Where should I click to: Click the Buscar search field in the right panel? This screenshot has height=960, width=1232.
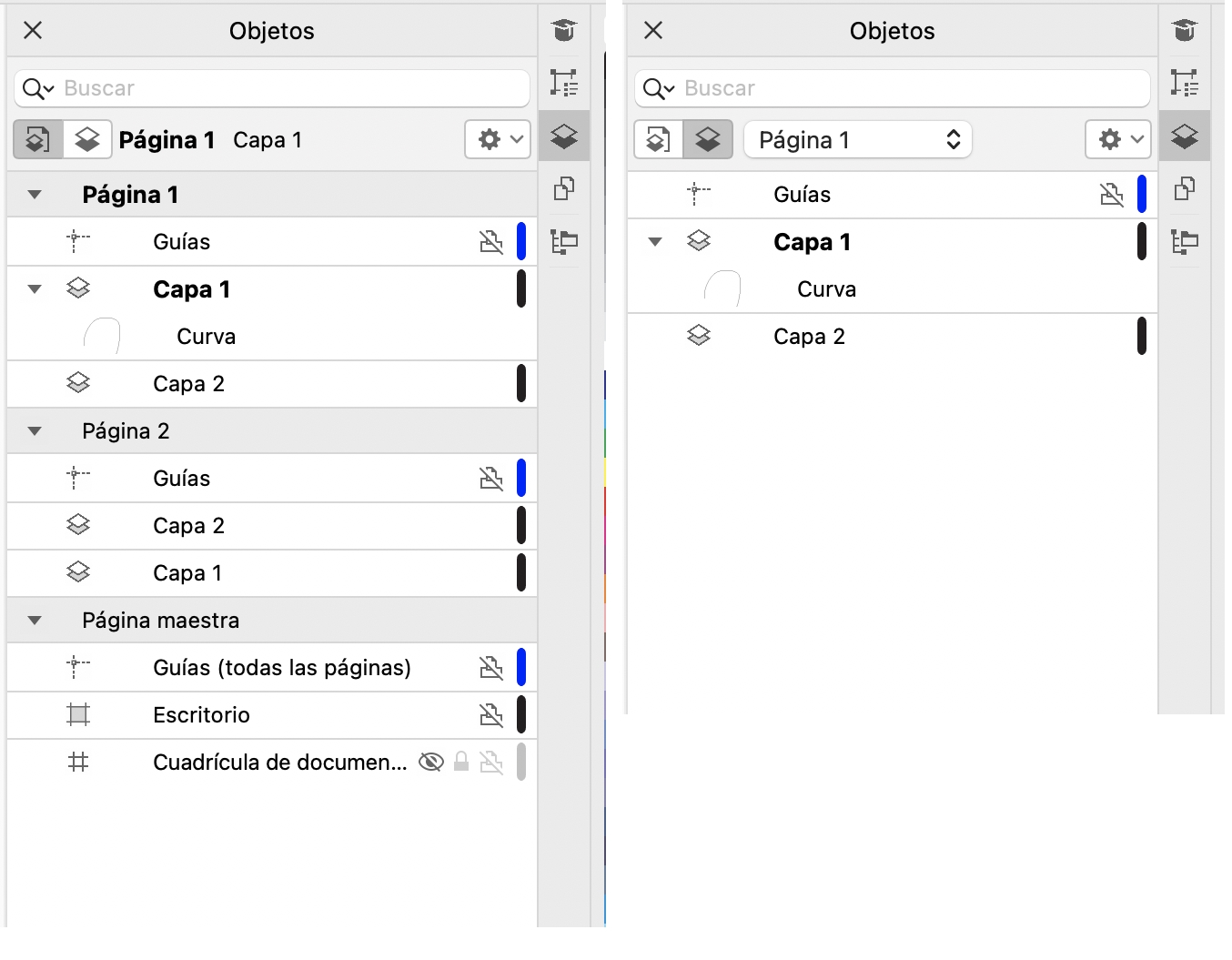910,88
